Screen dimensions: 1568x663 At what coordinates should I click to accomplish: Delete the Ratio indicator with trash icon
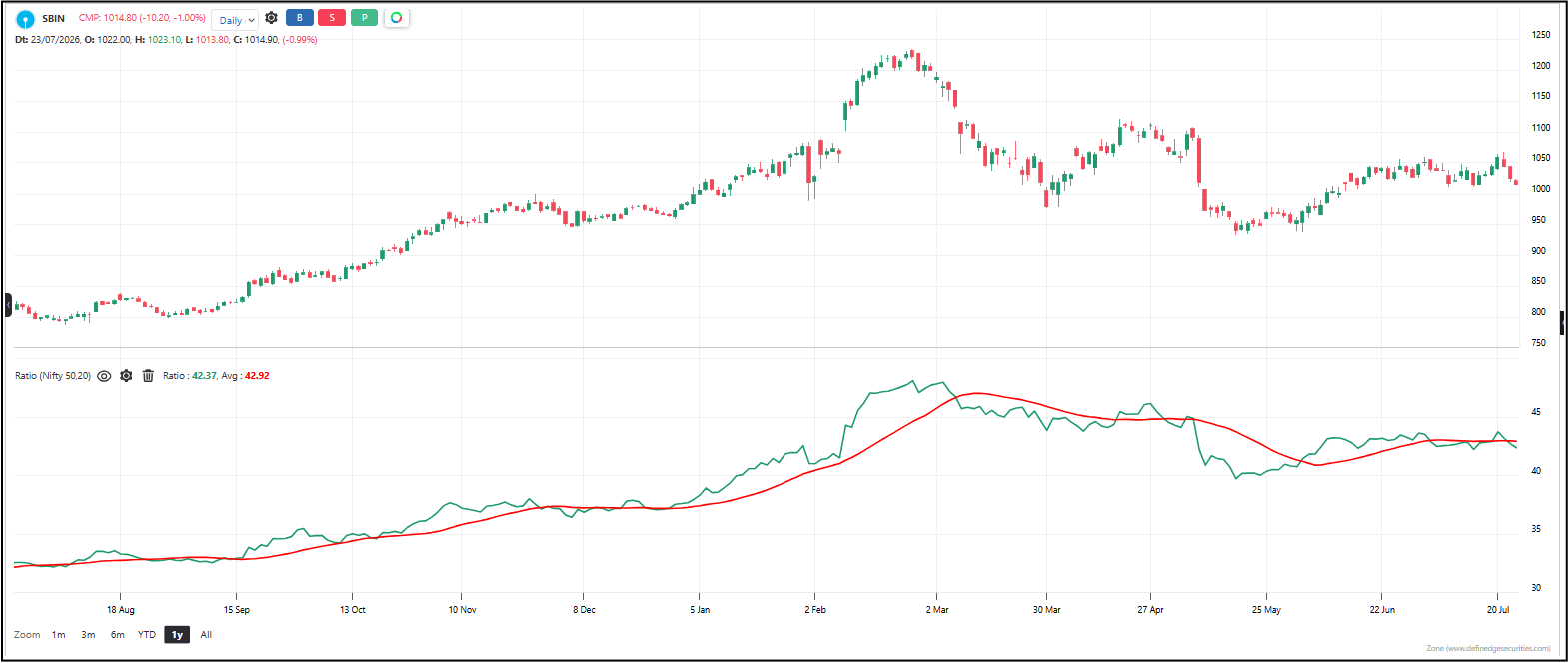148,376
